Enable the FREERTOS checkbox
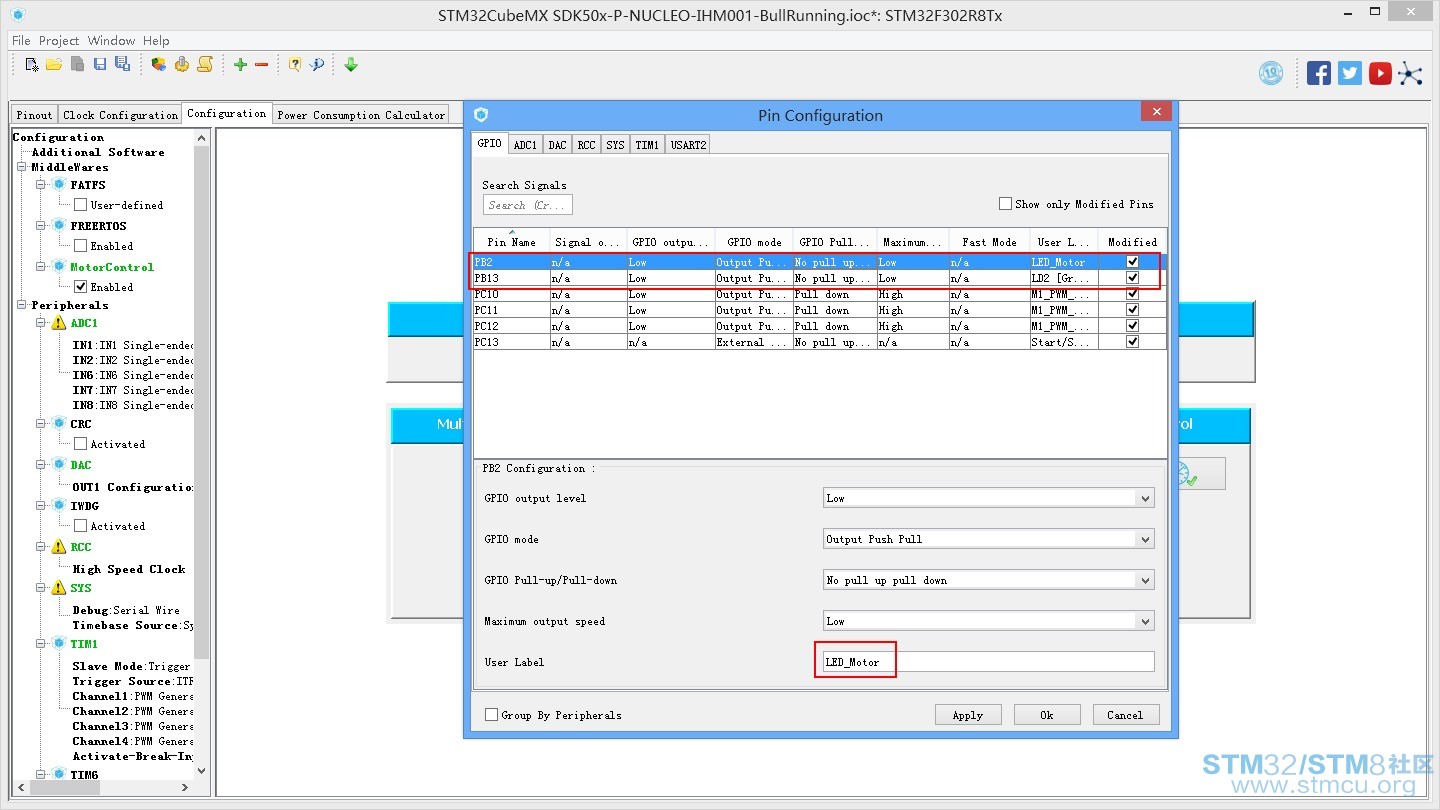The height and width of the screenshot is (810, 1440). coord(81,245)
